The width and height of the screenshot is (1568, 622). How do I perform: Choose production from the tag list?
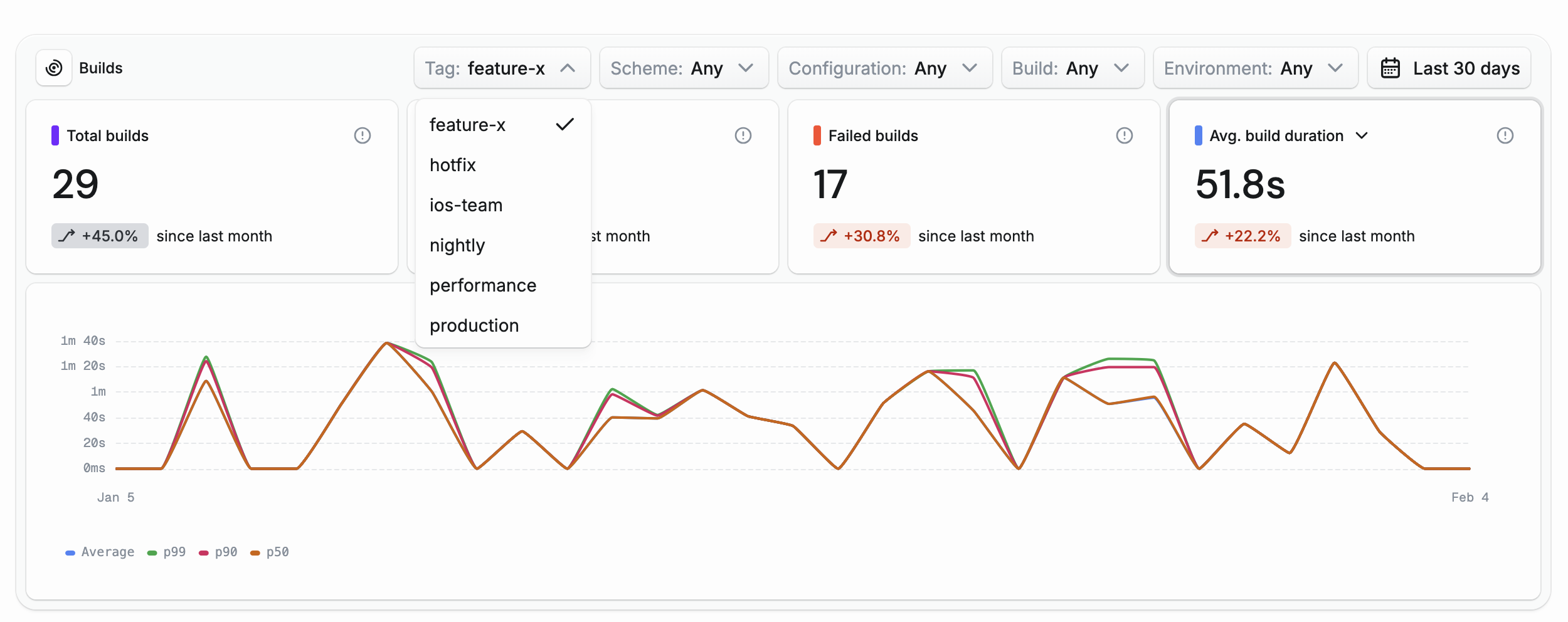(x=474, y=325)
